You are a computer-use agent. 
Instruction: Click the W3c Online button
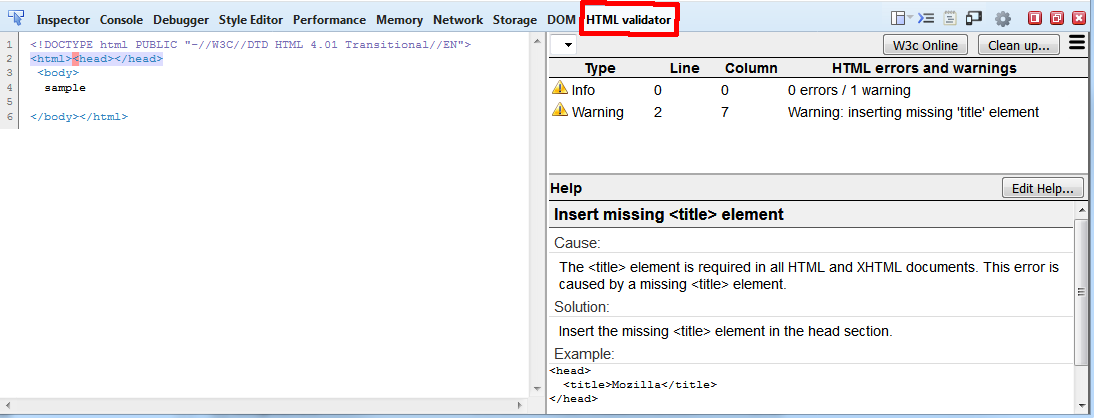(x=925, y=45)
